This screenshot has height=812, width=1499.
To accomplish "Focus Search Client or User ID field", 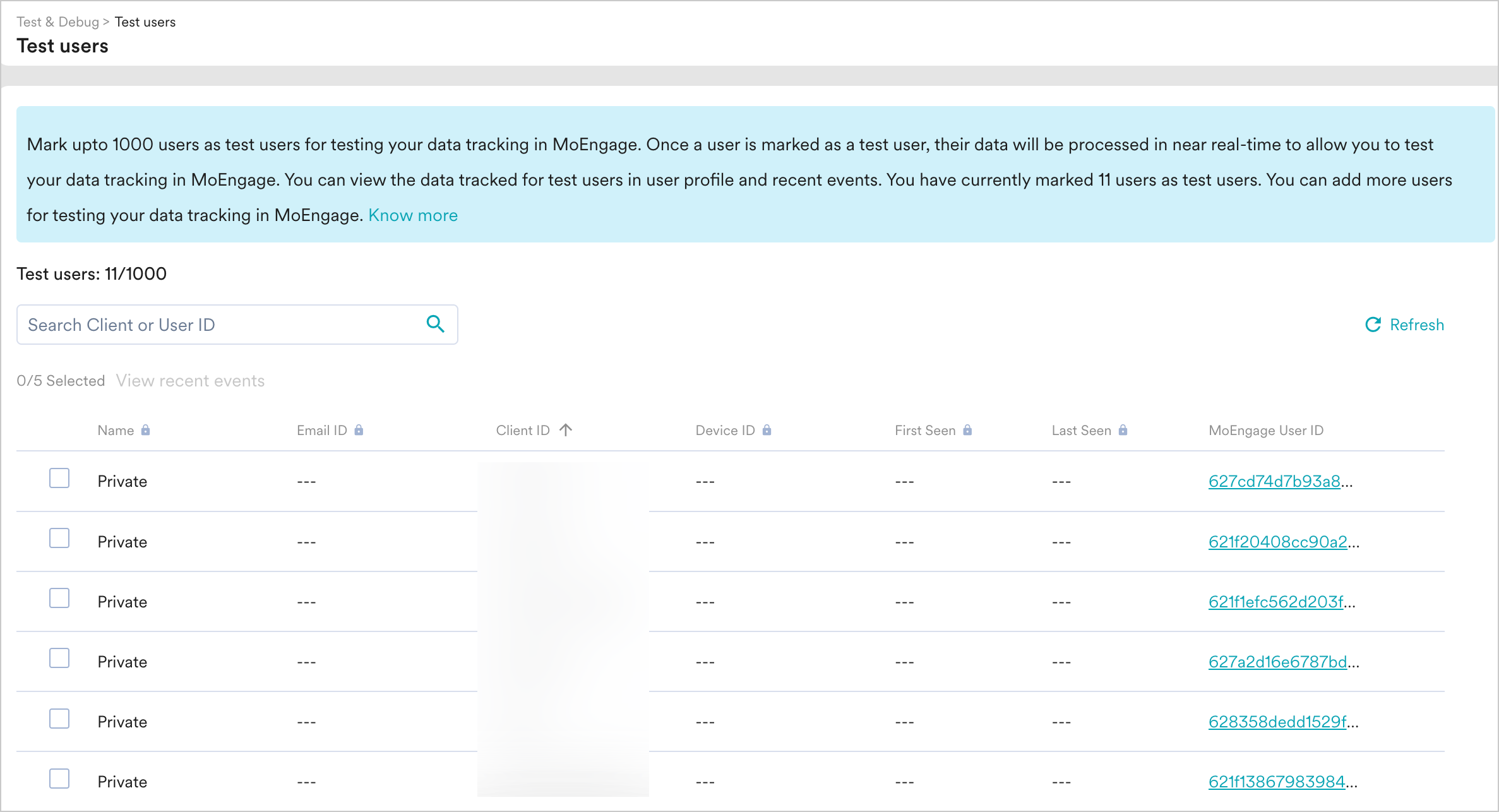I will click(x=221, y=325).
